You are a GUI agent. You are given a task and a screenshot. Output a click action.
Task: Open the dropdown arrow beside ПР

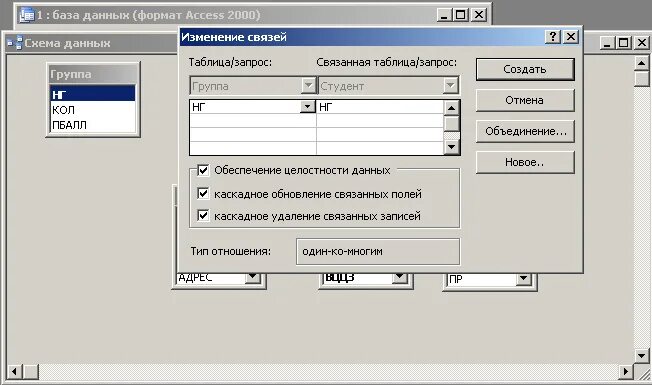(523, 279)
